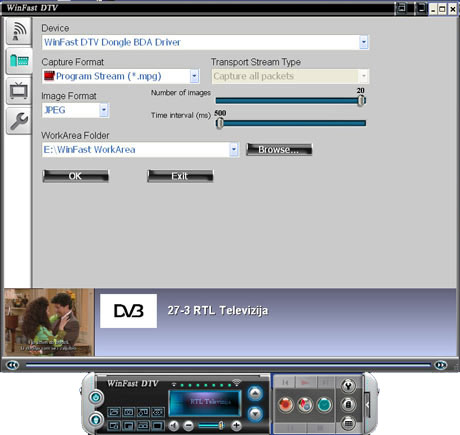The image size is (460, 435).
Task: Click the multicolor snapshot button on remote
Action: pyautogui.click(x=305, y=405)
